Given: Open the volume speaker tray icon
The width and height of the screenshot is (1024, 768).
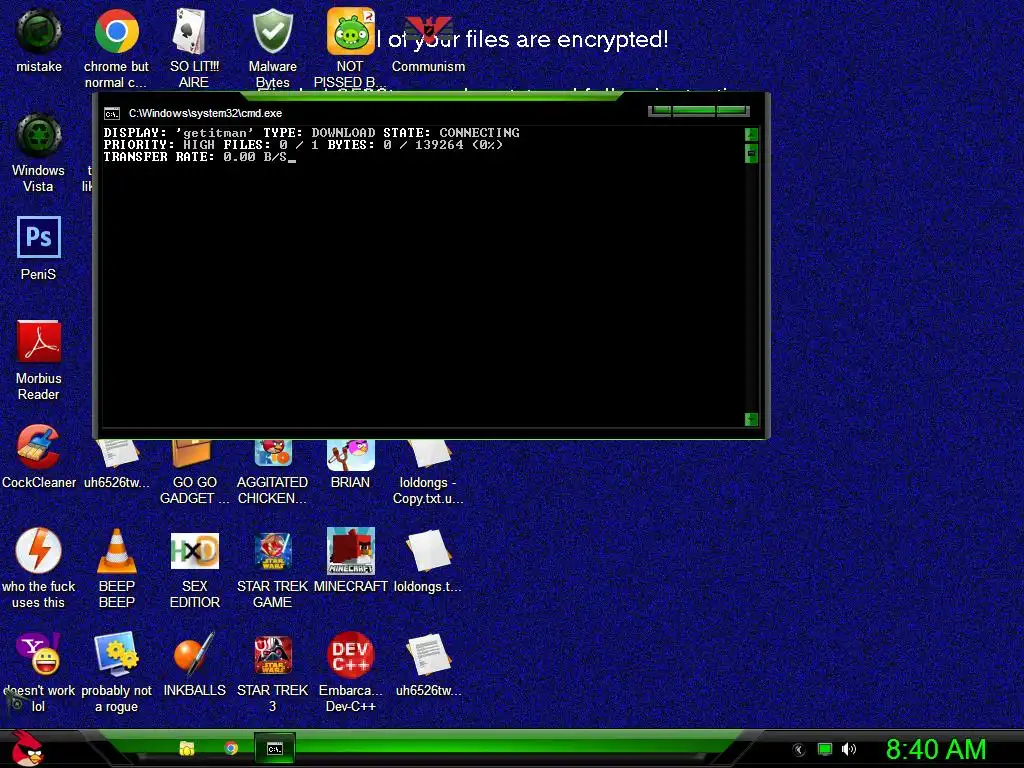Looking at the screenshot, I should point(848,749).
